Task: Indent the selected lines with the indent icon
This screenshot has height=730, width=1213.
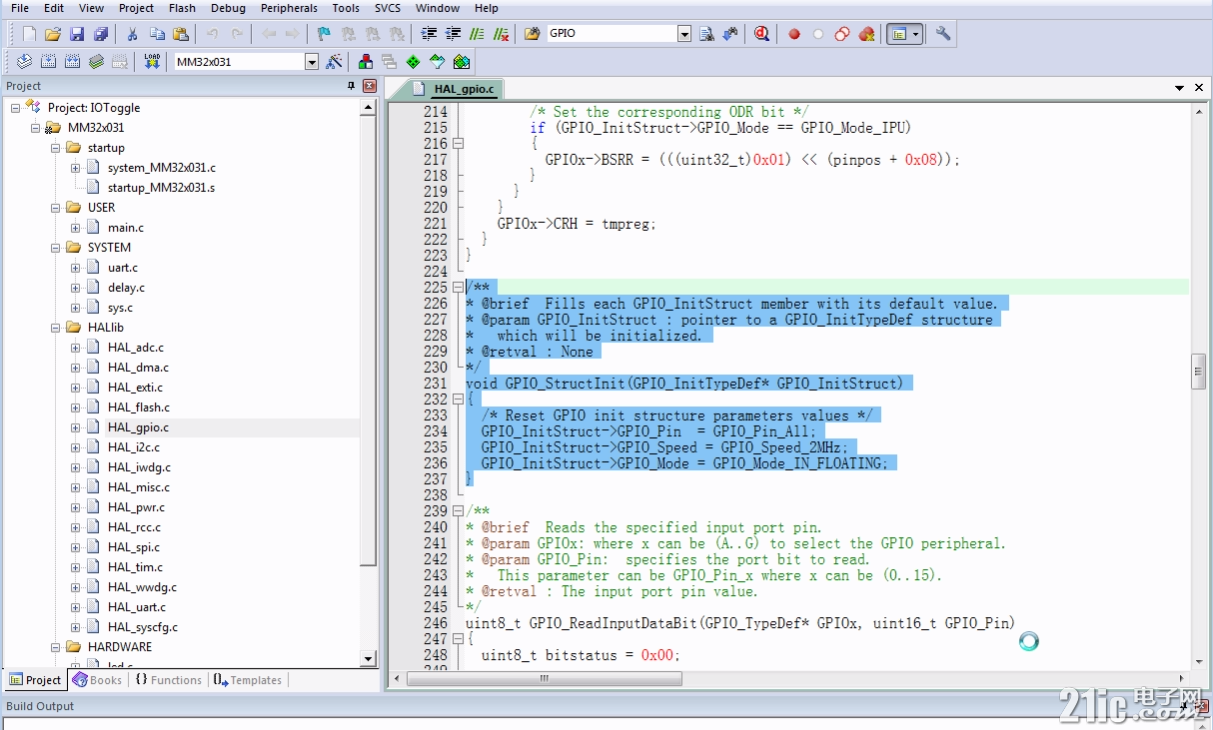Action: tap(429, 34)
